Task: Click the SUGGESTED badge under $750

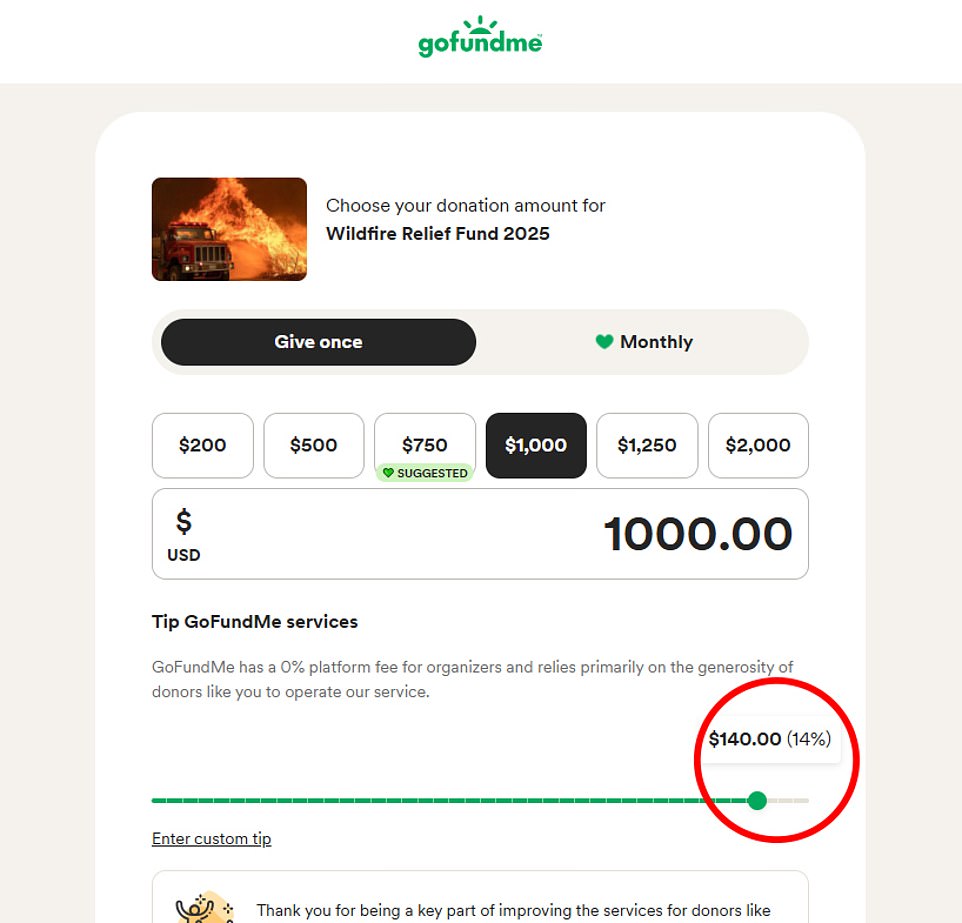Action: (x=425, y=472)
